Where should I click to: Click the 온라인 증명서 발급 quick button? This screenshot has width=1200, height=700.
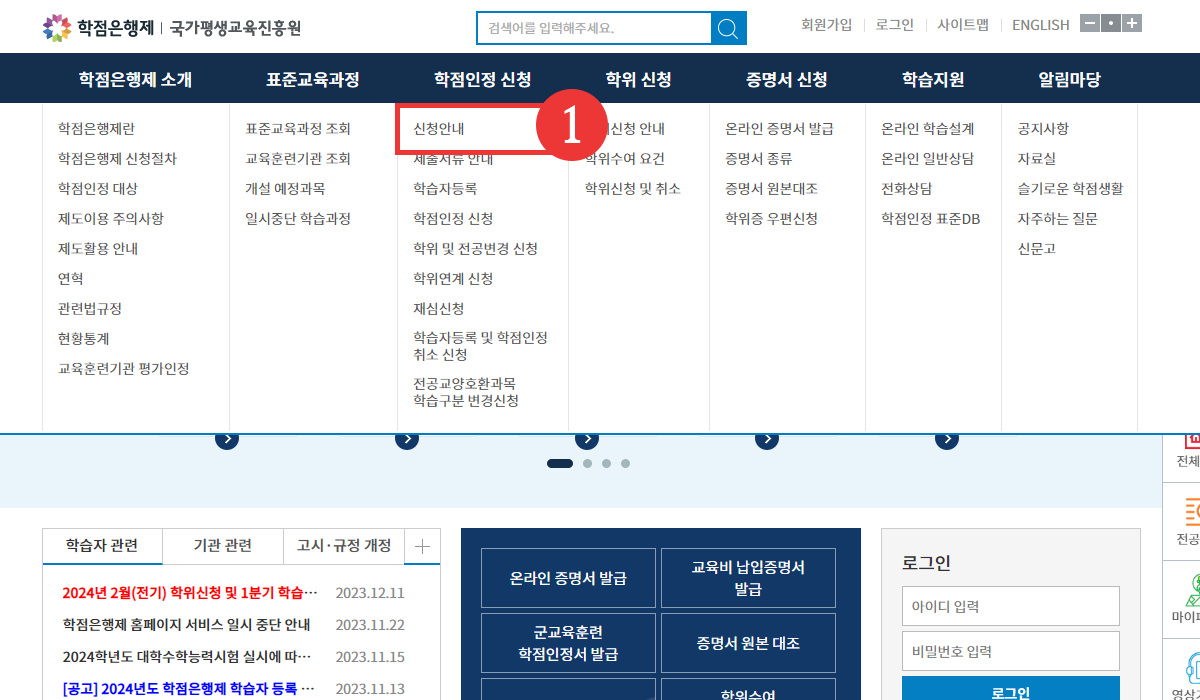568,578
